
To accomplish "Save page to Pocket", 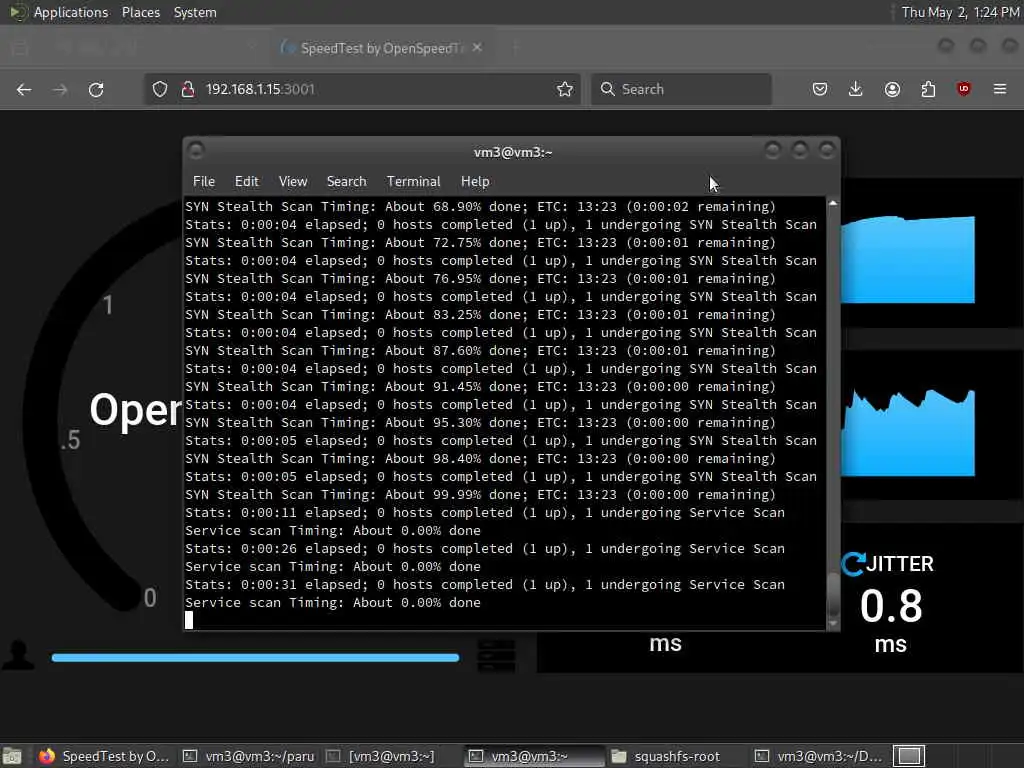I will [820, 89].
